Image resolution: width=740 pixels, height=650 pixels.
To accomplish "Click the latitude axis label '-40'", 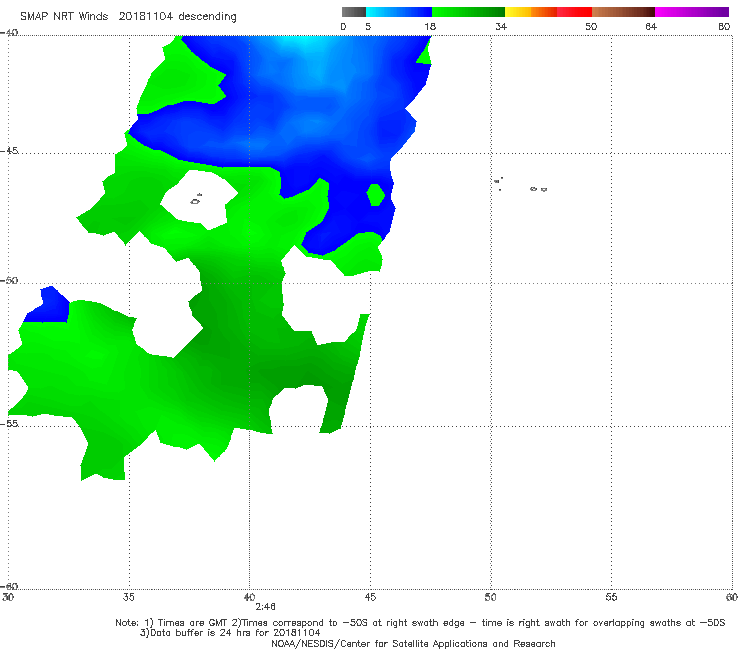I will tap(9, 33).
